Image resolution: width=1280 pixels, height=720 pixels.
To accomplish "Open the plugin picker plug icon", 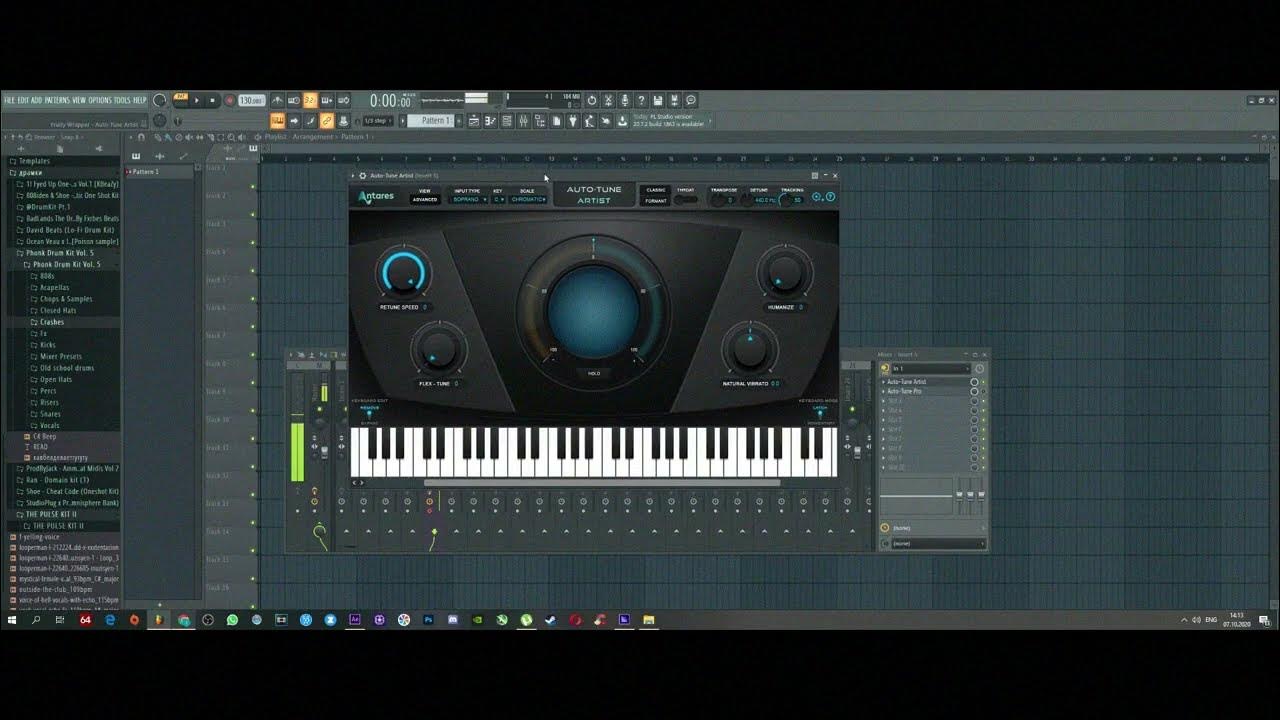I will [573, 120].
